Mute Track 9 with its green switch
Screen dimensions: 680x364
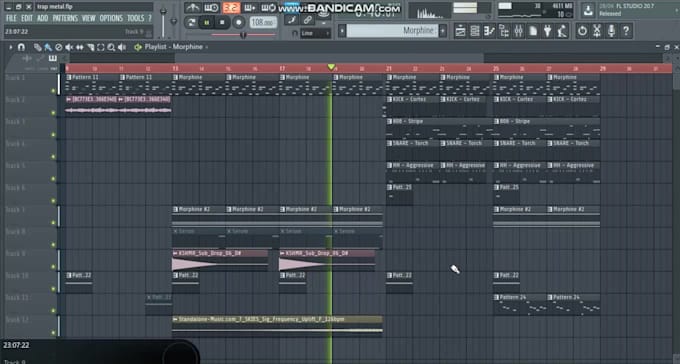[54, 267]
